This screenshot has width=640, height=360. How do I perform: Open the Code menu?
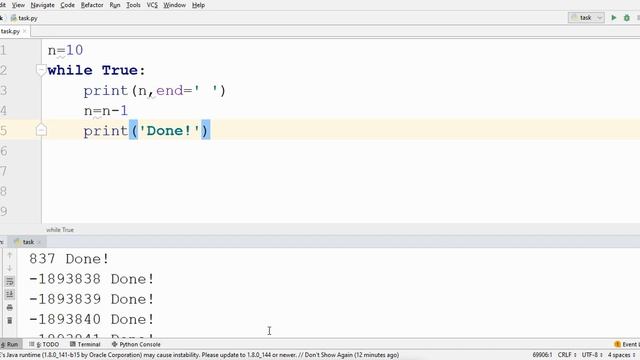point(67,5)
